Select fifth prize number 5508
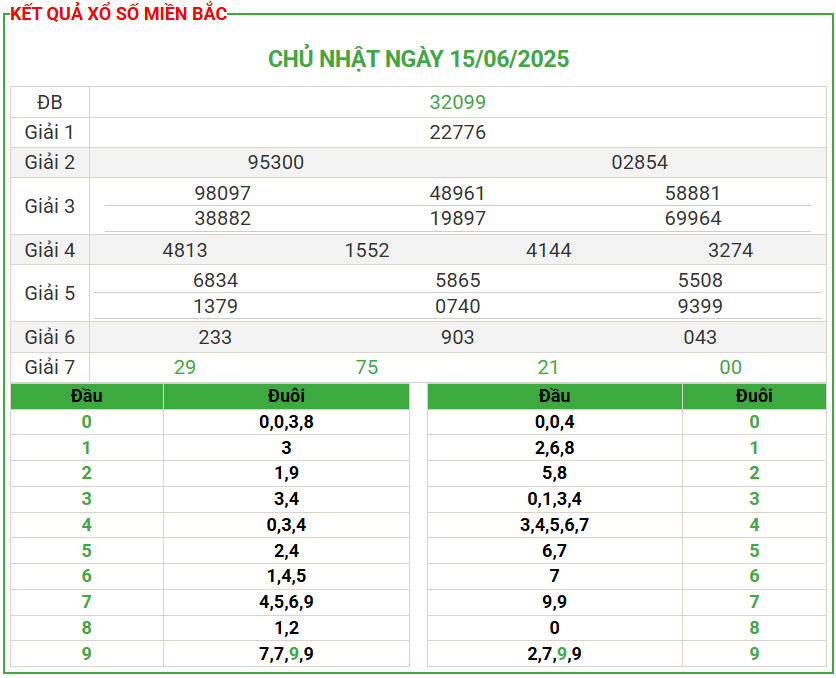Image resolution: width=836 pixels, height=678 pixels. tap(700, 280)
